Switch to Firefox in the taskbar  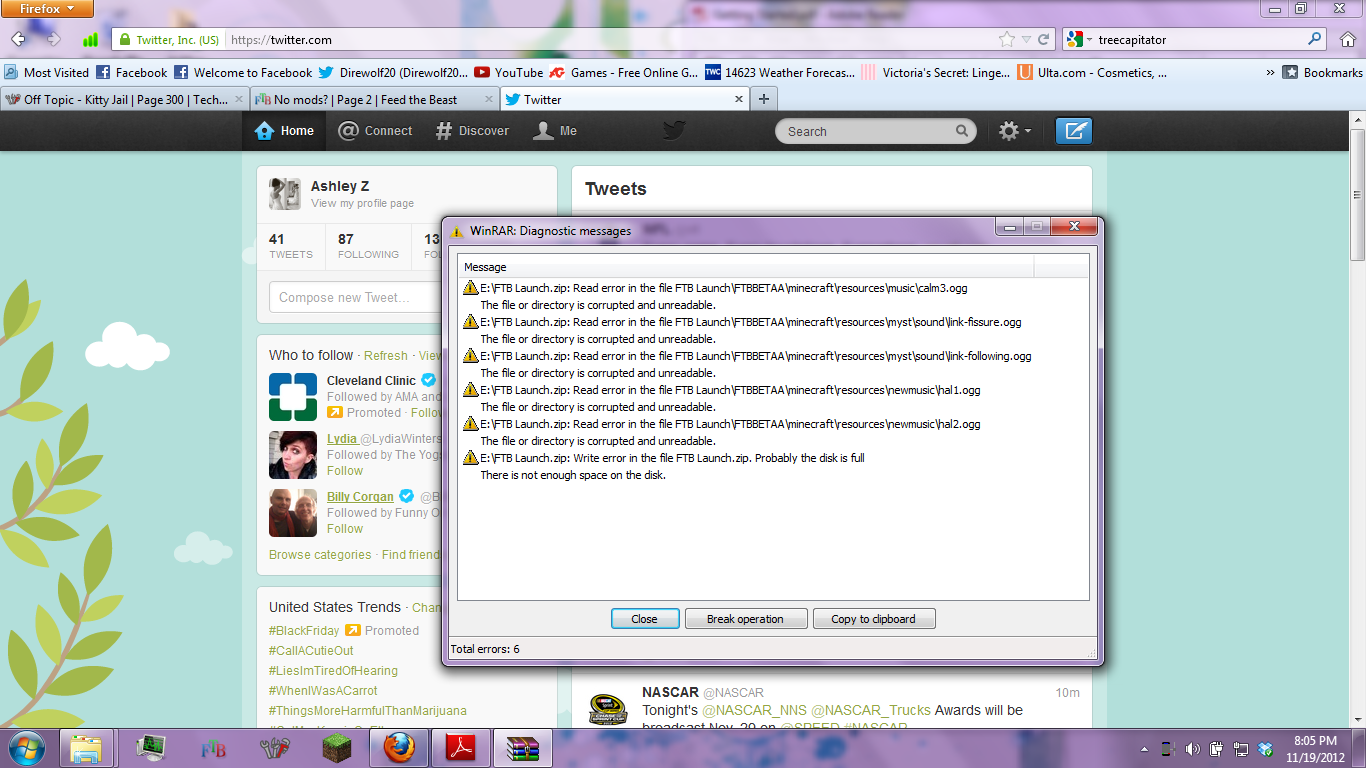tap(399, 748)
